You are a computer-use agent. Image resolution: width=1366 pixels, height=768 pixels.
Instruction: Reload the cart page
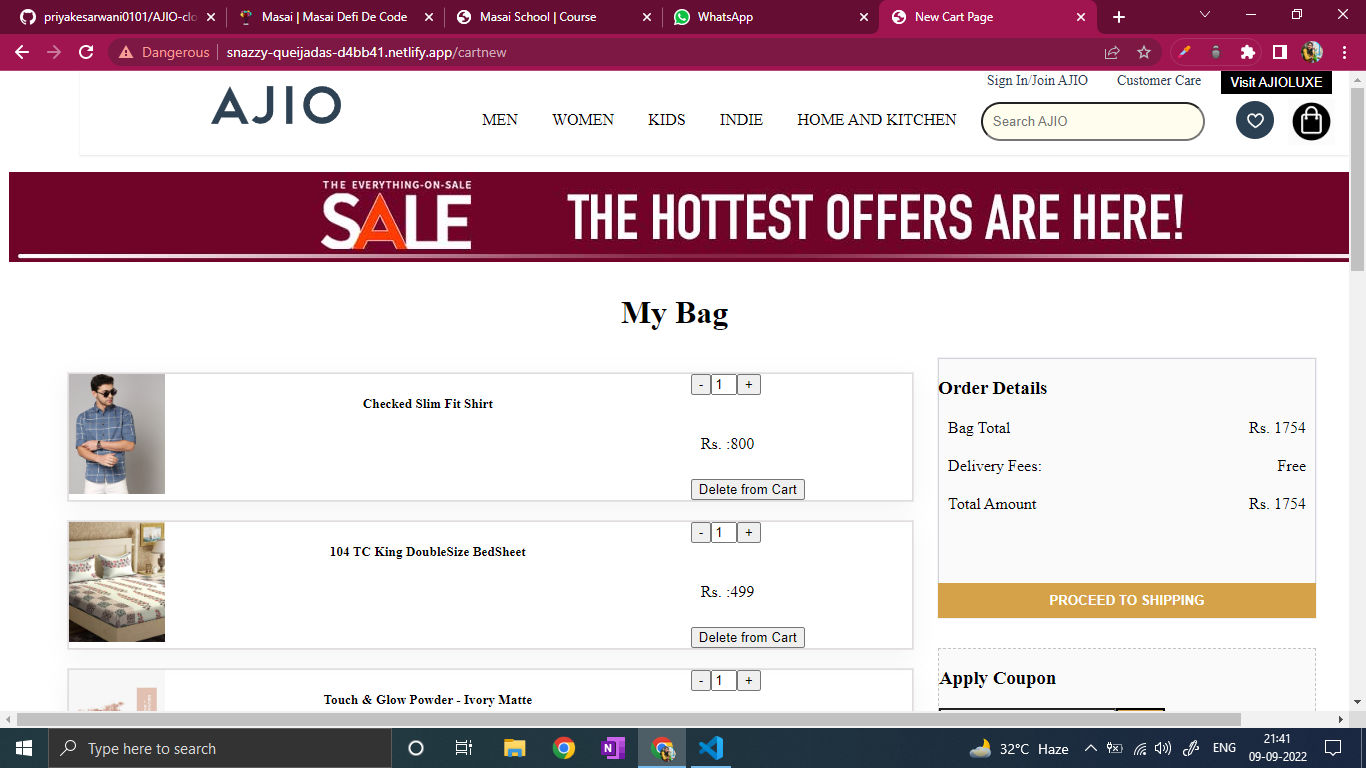(x=86, y=52)
